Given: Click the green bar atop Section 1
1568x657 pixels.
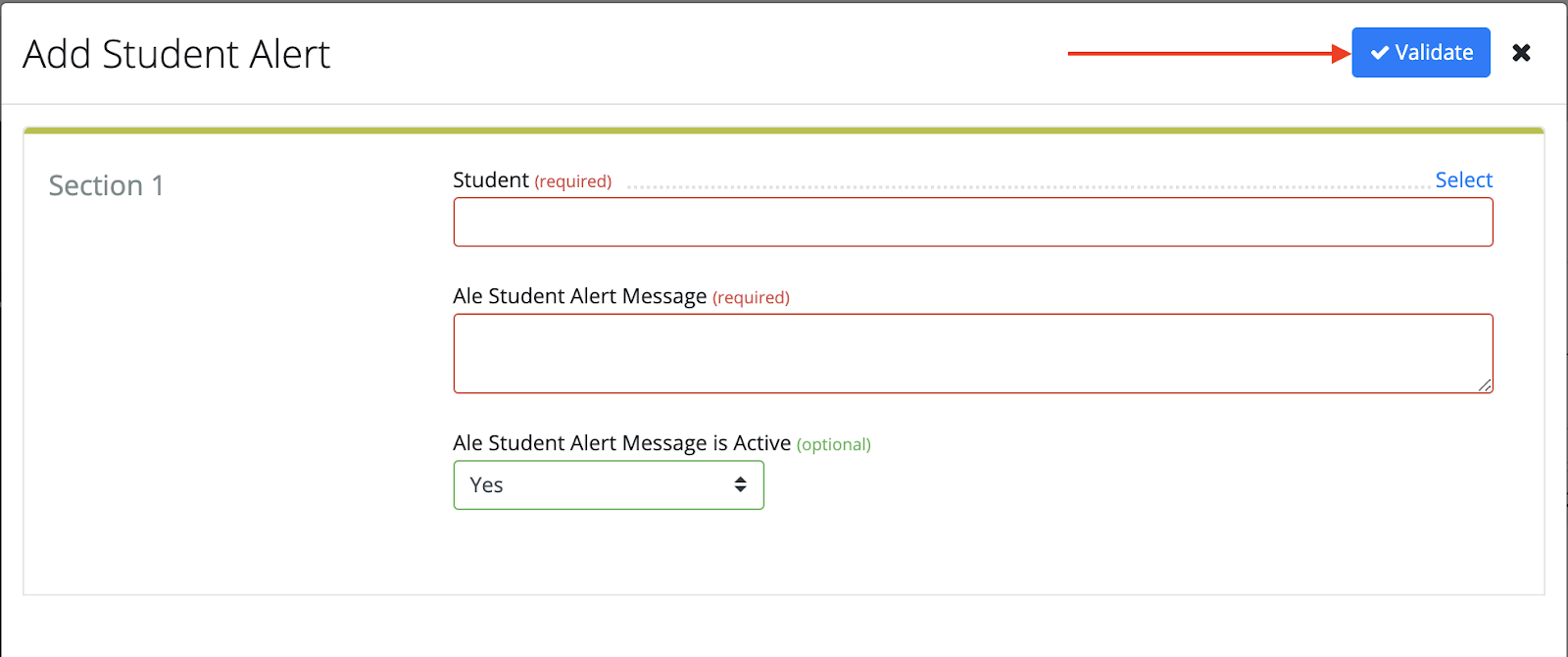Looking at the screenshot, I should point(784,130).
